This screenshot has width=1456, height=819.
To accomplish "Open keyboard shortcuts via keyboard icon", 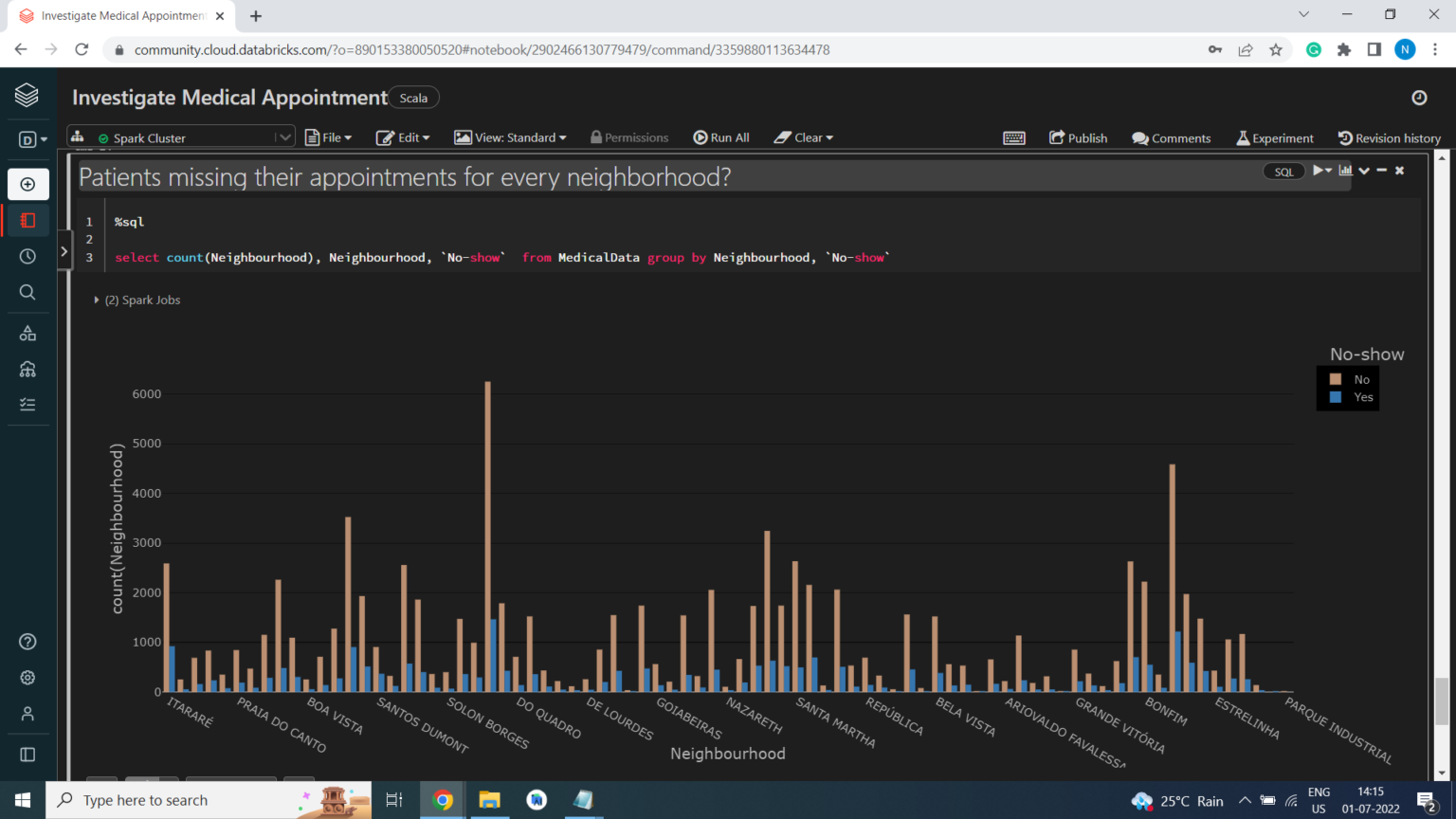I will point(1014,137).
